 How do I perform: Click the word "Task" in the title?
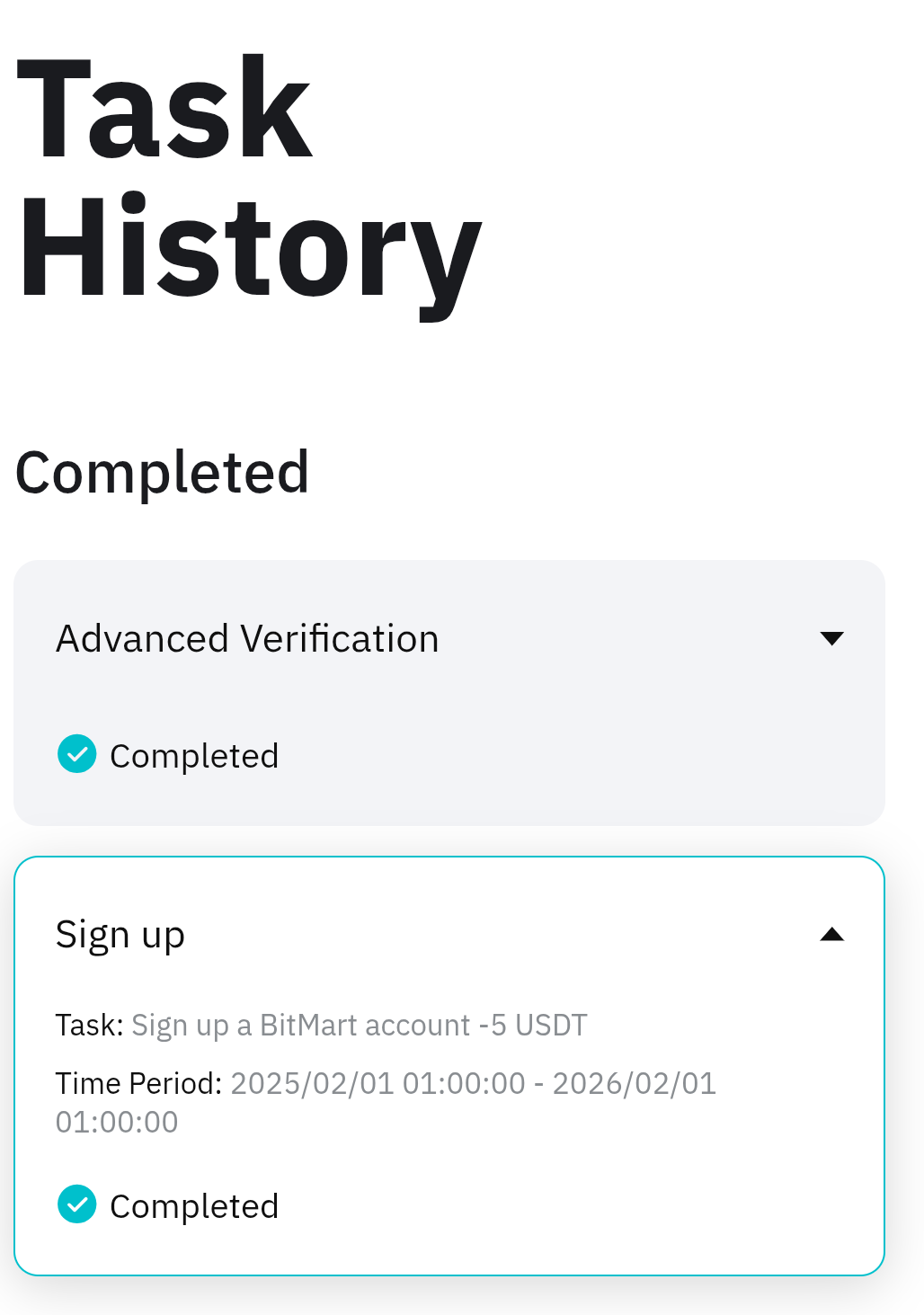pyautogui.click(x=164, y=110)
